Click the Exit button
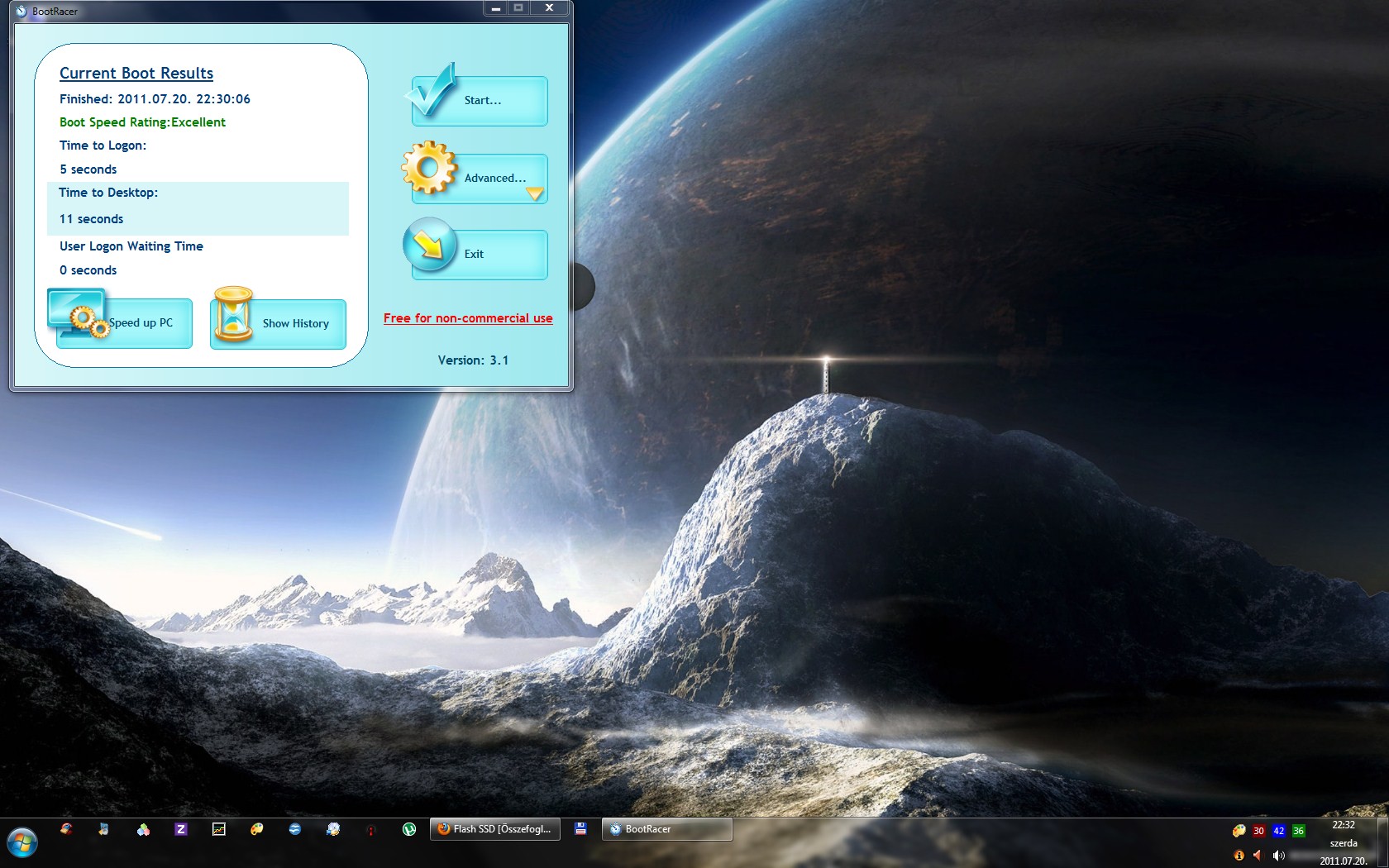This screenshot has width=1389, height=868. click(x=480, y=255)
